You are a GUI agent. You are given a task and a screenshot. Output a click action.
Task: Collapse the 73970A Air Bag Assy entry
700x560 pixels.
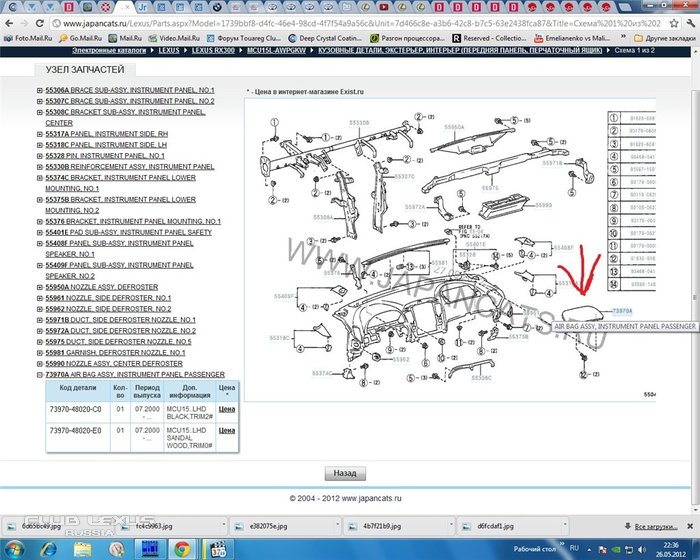point(40,374)
